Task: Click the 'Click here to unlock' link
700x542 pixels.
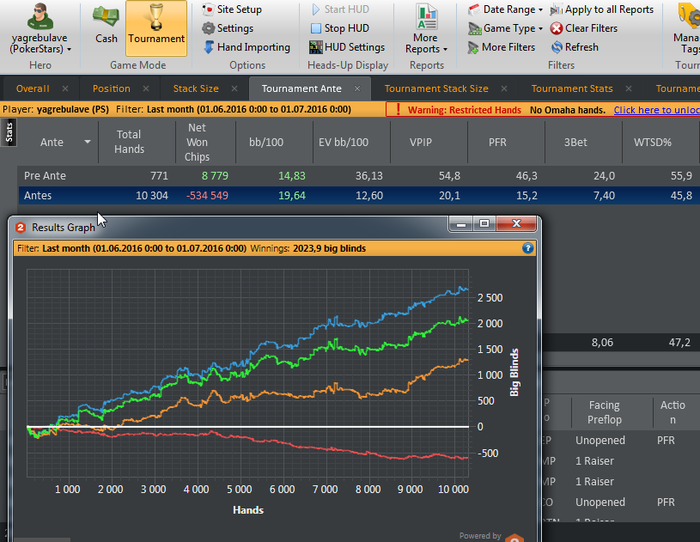Action: (656, 110)
